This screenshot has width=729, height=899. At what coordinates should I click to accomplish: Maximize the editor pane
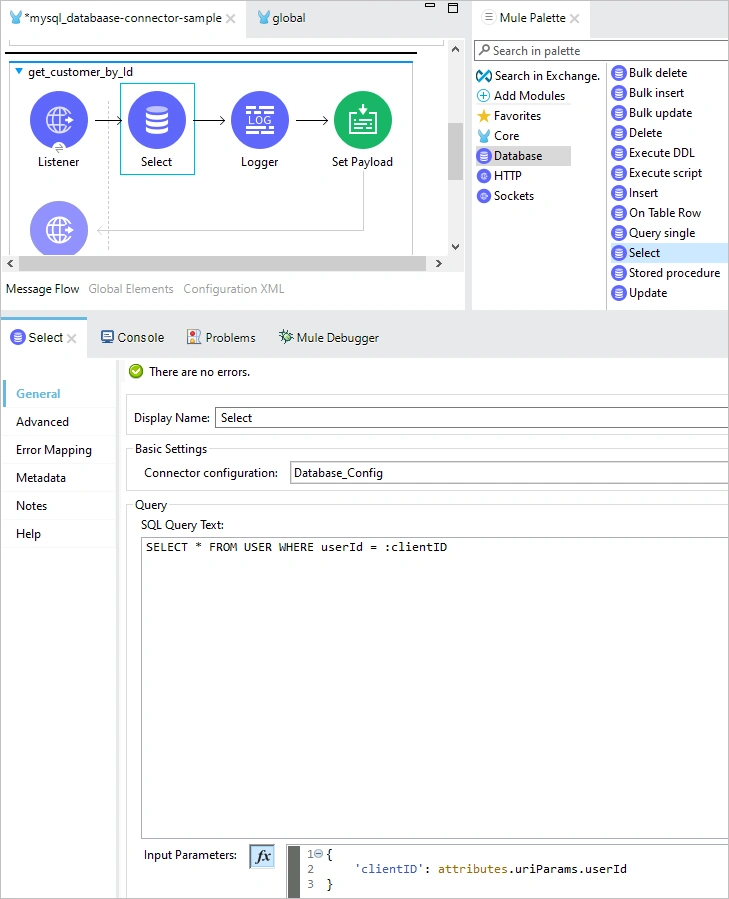pyautogui.click(x=453, y=8)
